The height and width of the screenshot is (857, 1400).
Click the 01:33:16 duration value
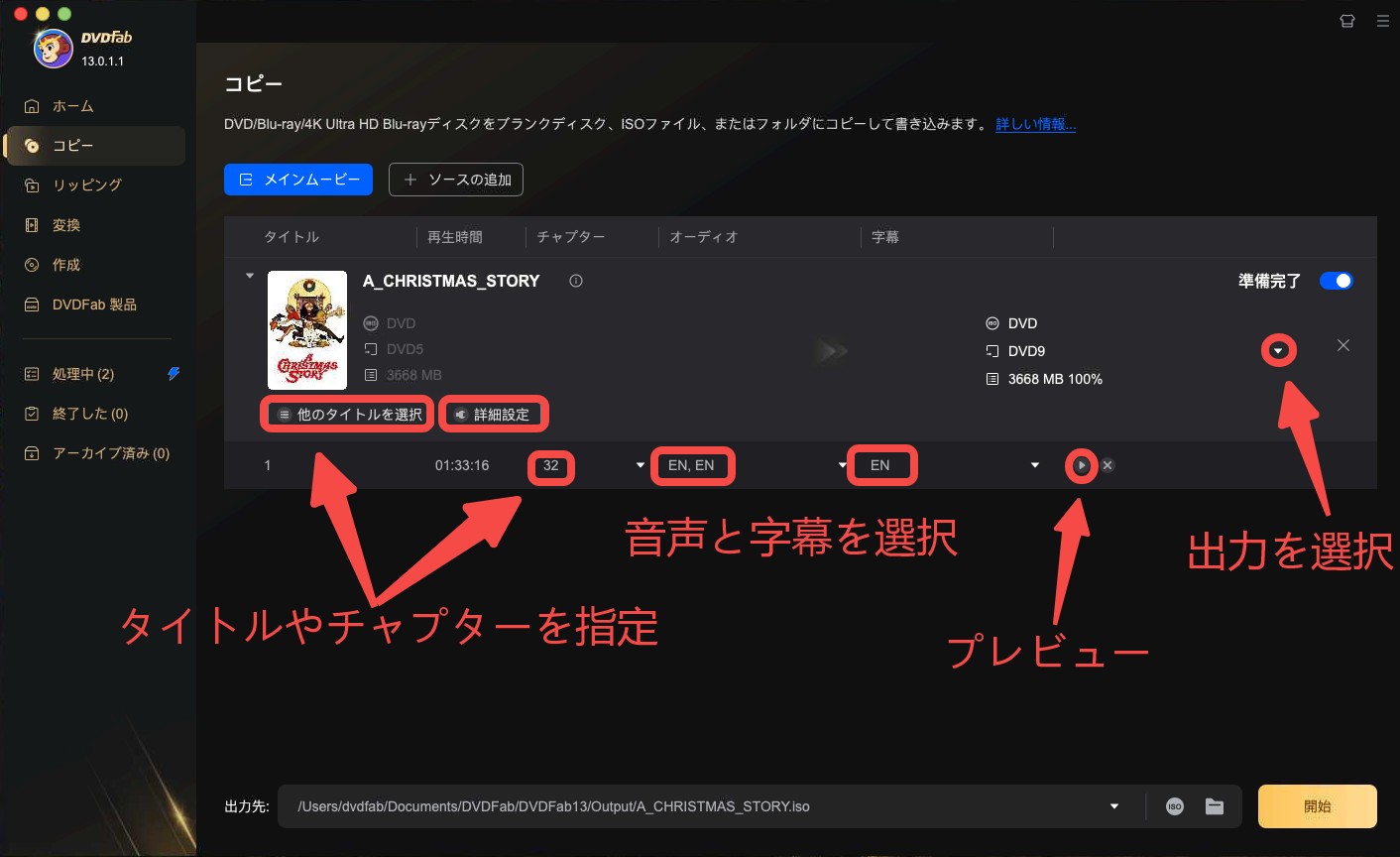click(x=462, y=465)
